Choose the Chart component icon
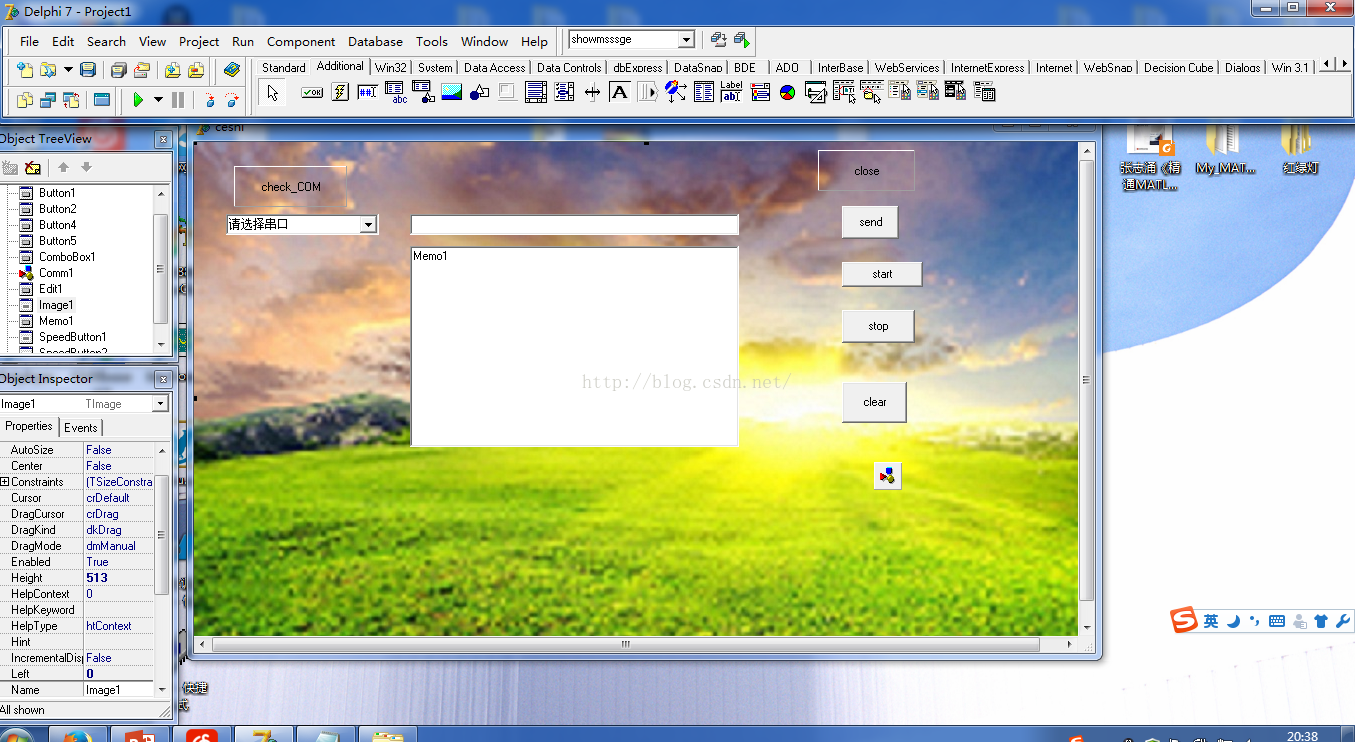1355x742 pixels. point(787,93)
